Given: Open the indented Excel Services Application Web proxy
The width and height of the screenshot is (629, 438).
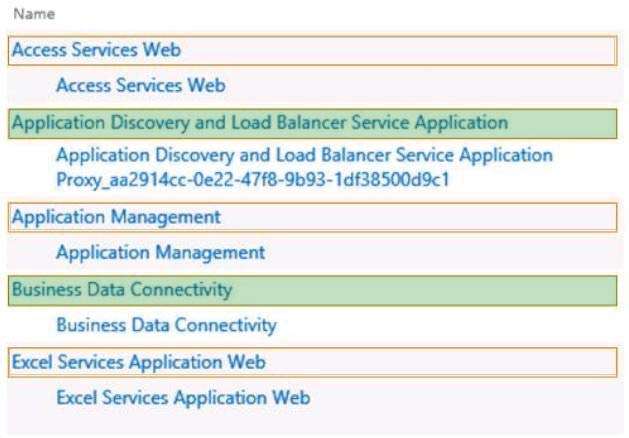Looking at the screenshot, I should (x=183, y=398).
